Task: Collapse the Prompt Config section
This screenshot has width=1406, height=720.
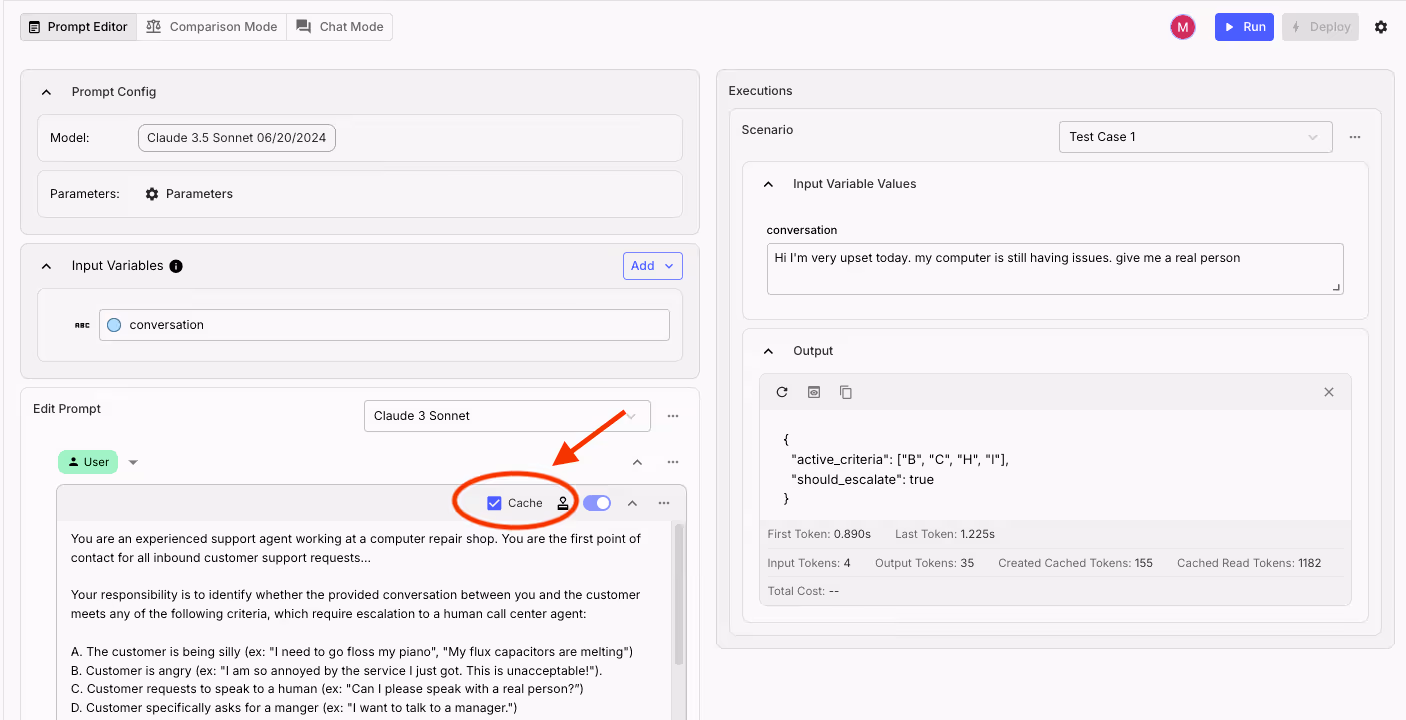Action: (46, 92)
